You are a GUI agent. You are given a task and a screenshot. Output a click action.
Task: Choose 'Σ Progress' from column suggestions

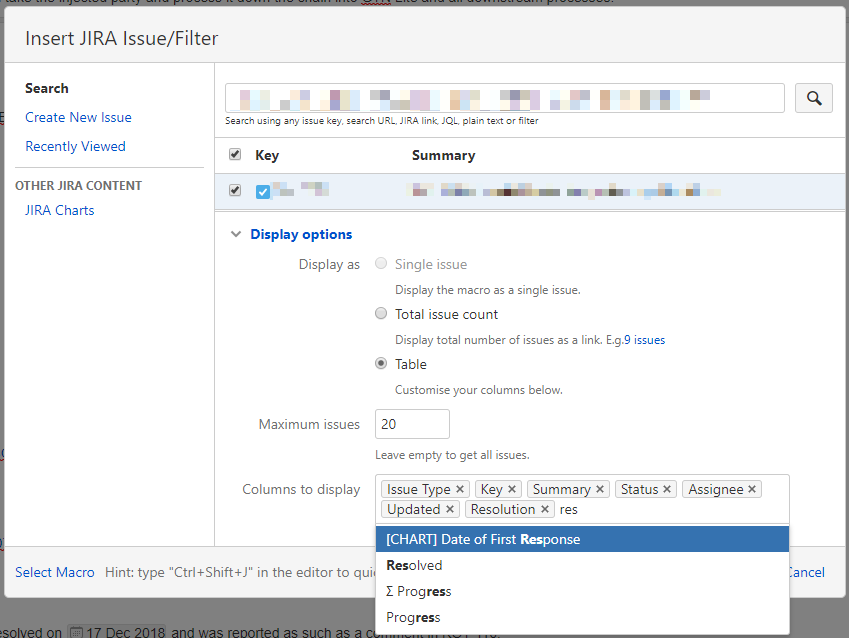(x=582, y=591)
